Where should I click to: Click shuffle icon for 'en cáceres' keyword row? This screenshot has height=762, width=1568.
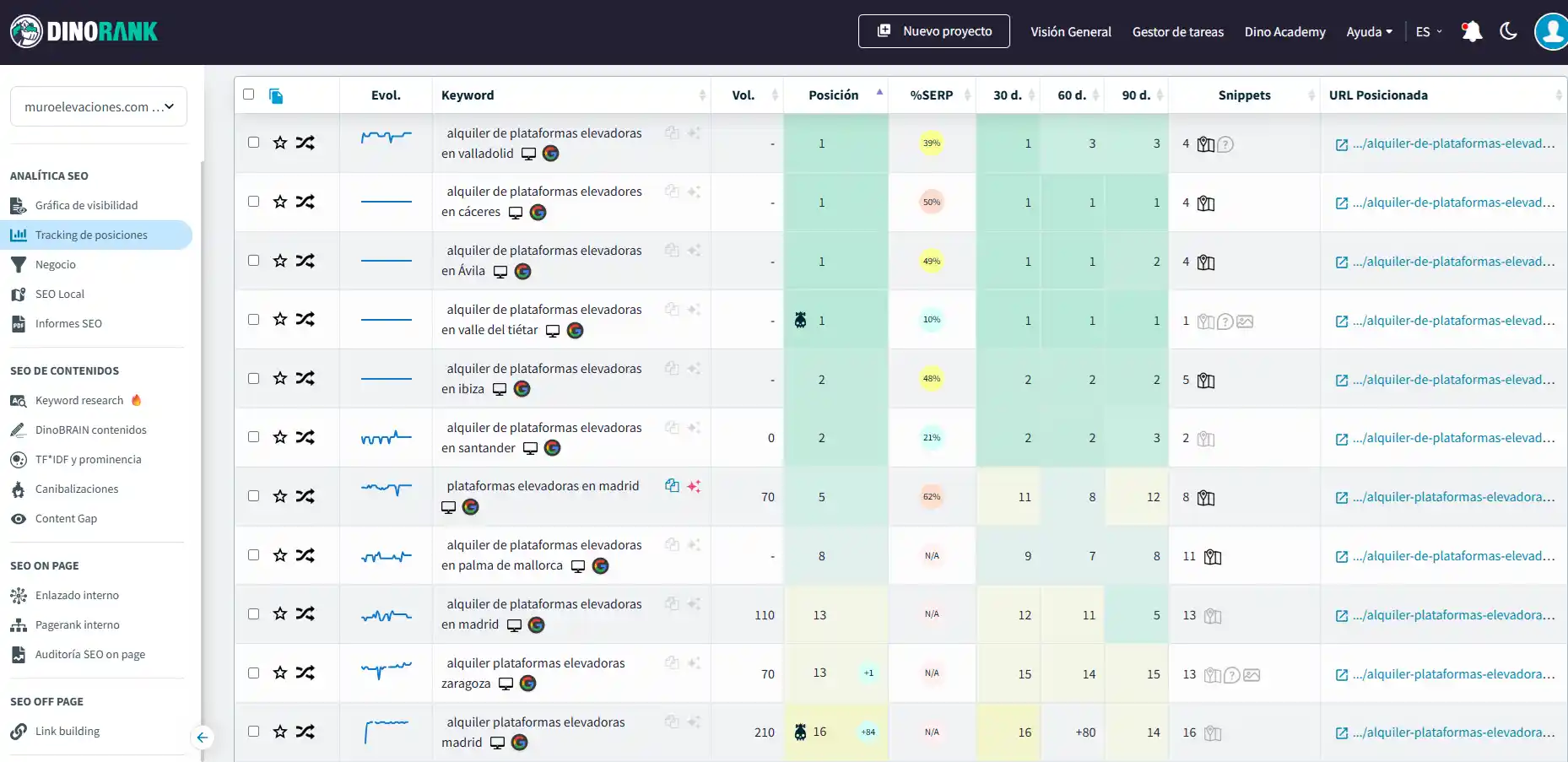305,202
